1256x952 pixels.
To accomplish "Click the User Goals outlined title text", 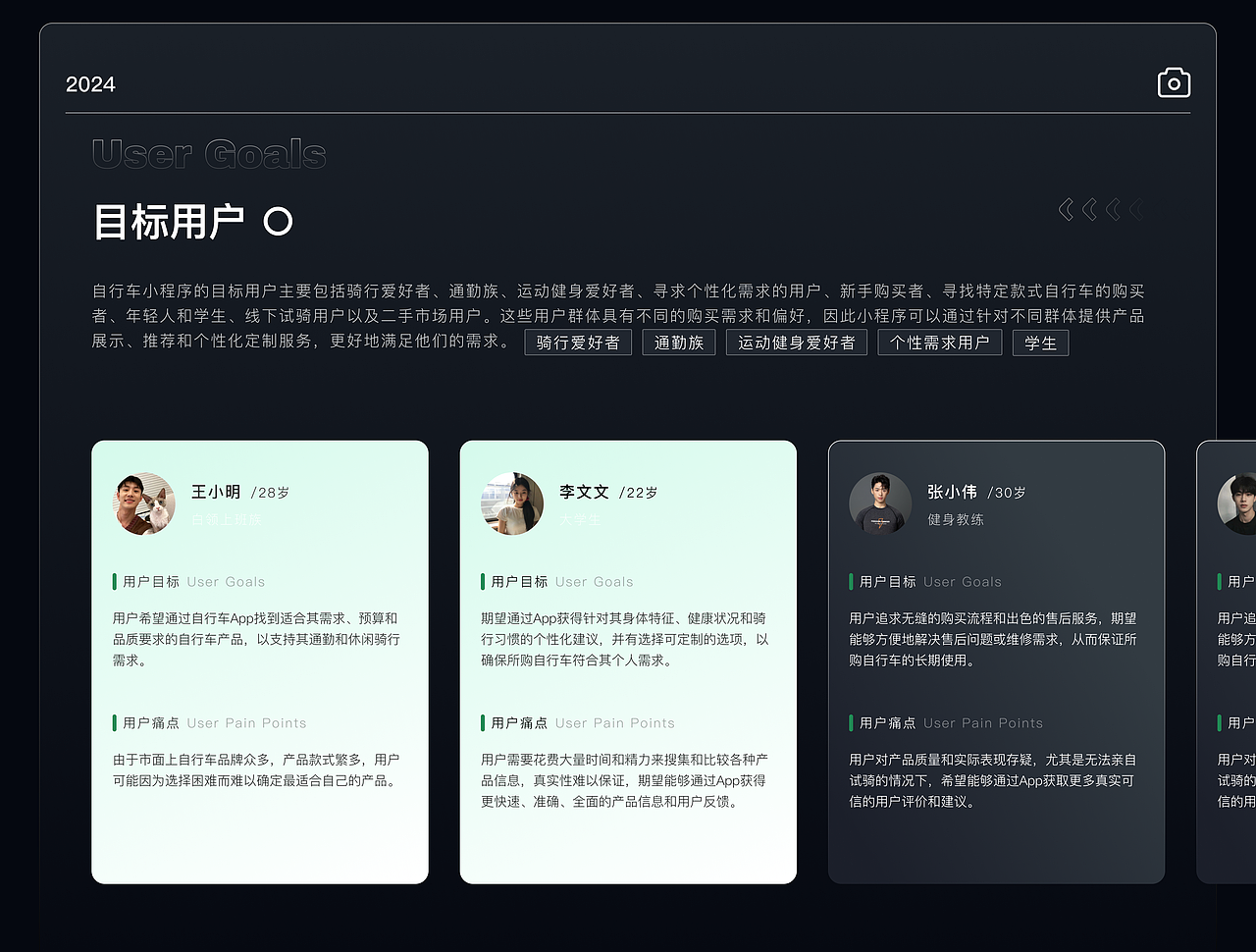I will point(208,154).
